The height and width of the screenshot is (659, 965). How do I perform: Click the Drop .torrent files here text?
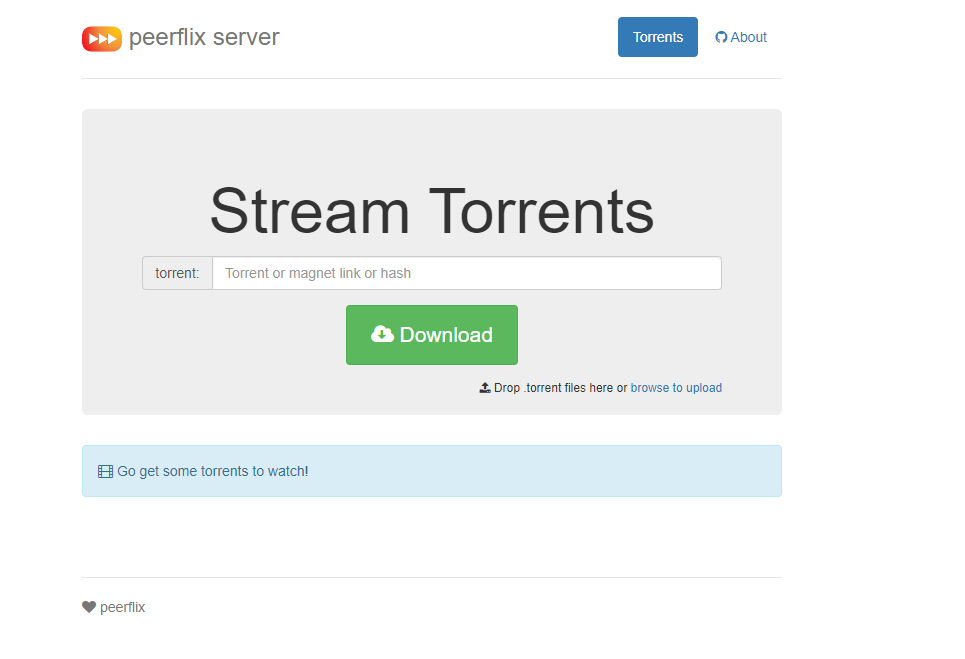(x=555, y=387)
